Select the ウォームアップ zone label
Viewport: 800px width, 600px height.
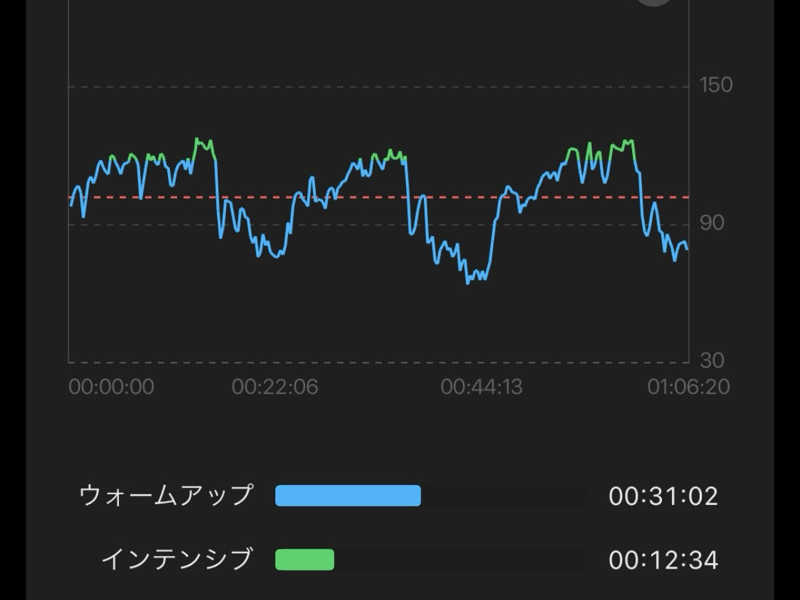166,496
